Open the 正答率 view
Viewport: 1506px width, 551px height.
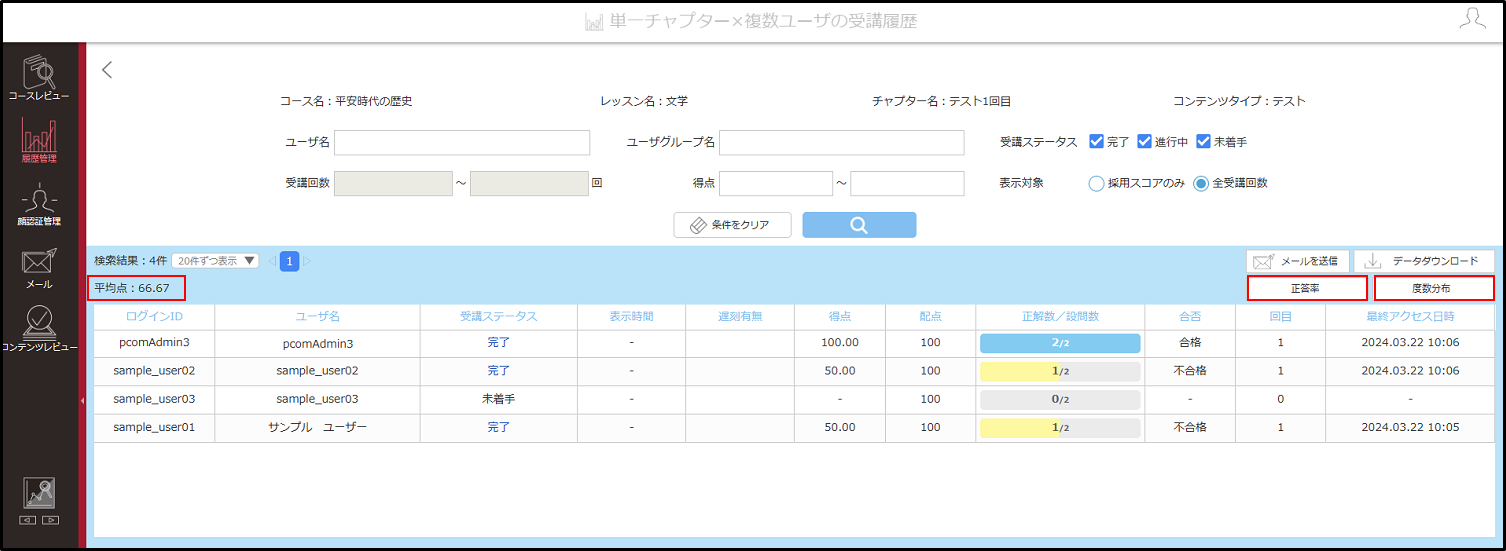(x=1307, y=288)
